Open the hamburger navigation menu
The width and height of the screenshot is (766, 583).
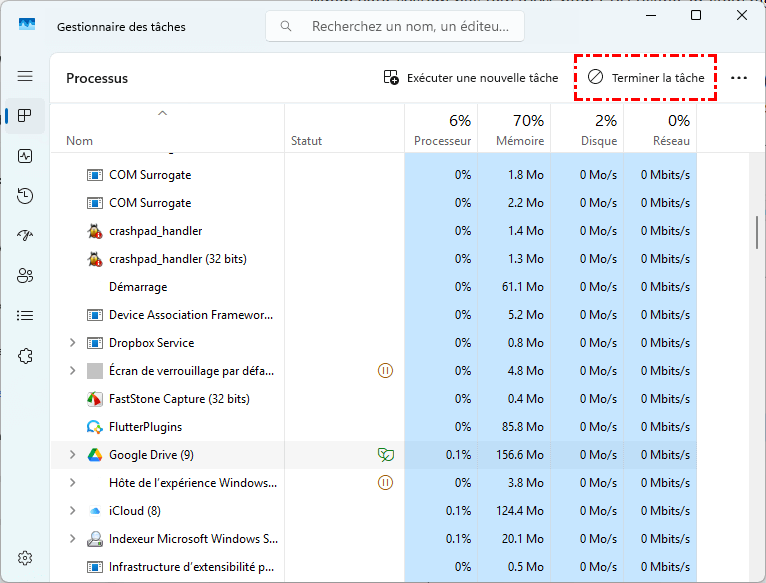(25, 76)
